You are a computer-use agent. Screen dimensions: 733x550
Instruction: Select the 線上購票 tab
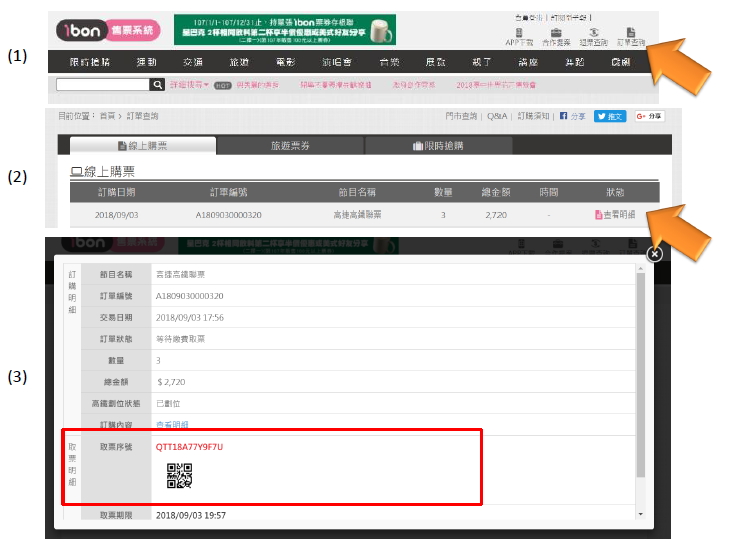(x=143, y=145)
